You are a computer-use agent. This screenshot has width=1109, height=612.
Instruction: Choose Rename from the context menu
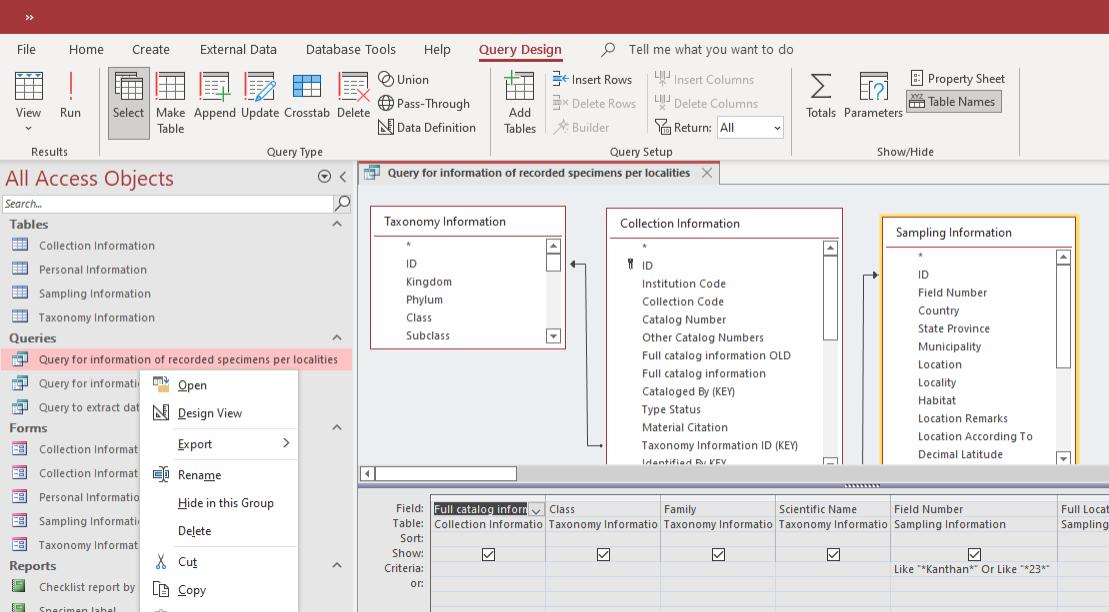click(219, 475)
